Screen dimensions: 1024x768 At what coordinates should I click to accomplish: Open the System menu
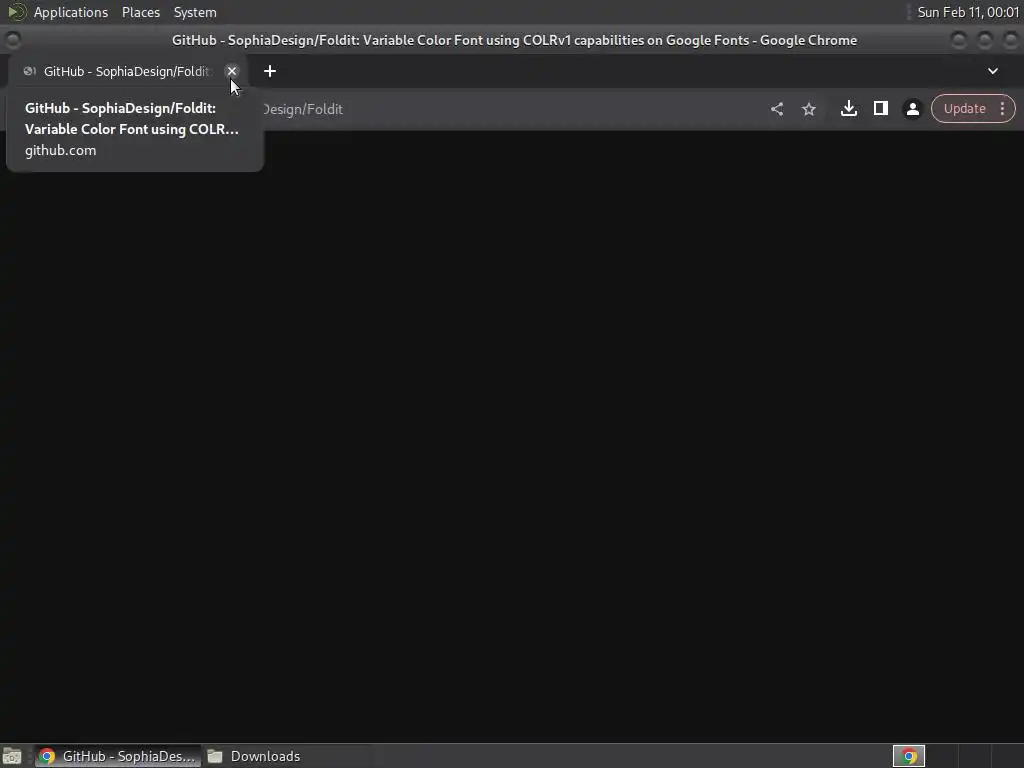(x=195, y=12)
